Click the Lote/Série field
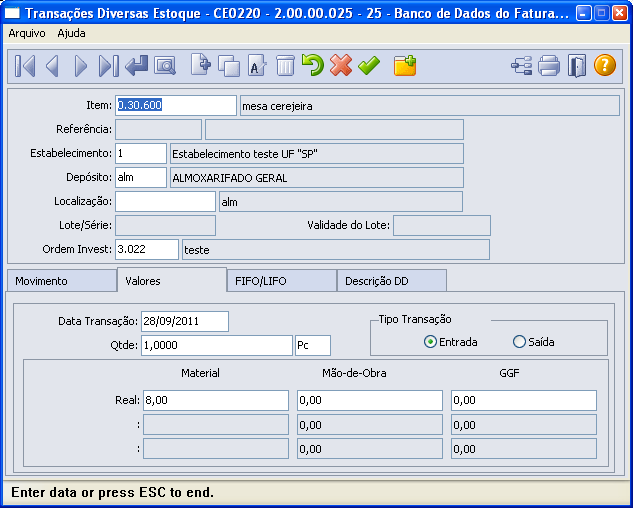The image size is (633, 508). pyautogui.click(x=166, y=225)
